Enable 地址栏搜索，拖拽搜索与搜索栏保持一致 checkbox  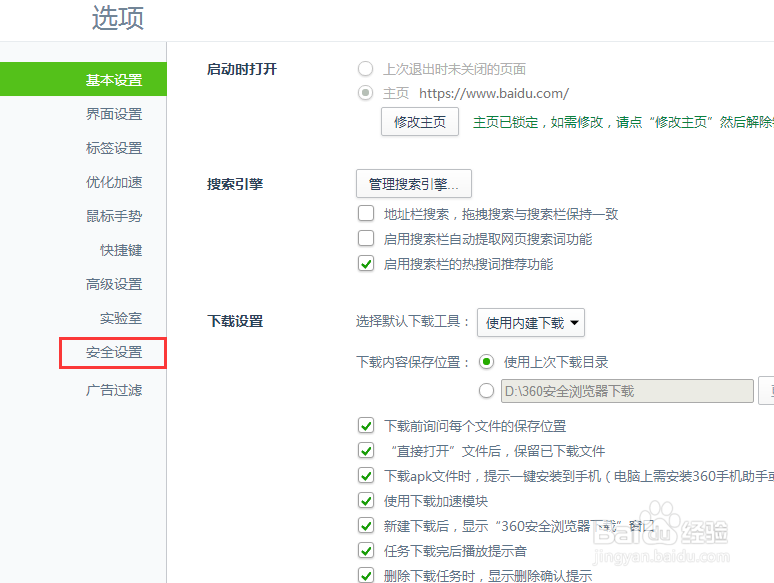tap(366, 213)
